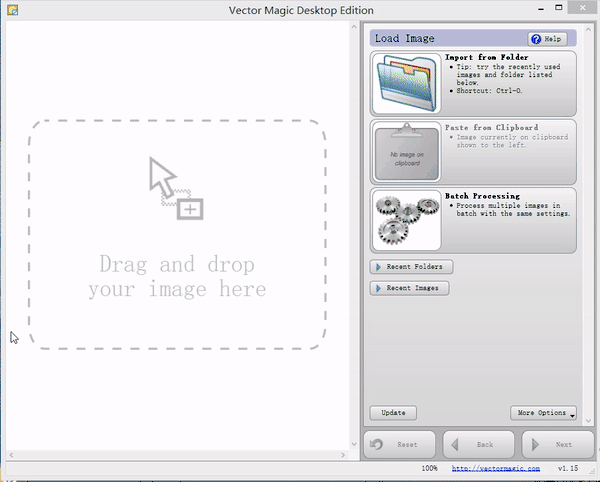Click the canvas vertical scrollbar down arrow

tap(354, 444)
